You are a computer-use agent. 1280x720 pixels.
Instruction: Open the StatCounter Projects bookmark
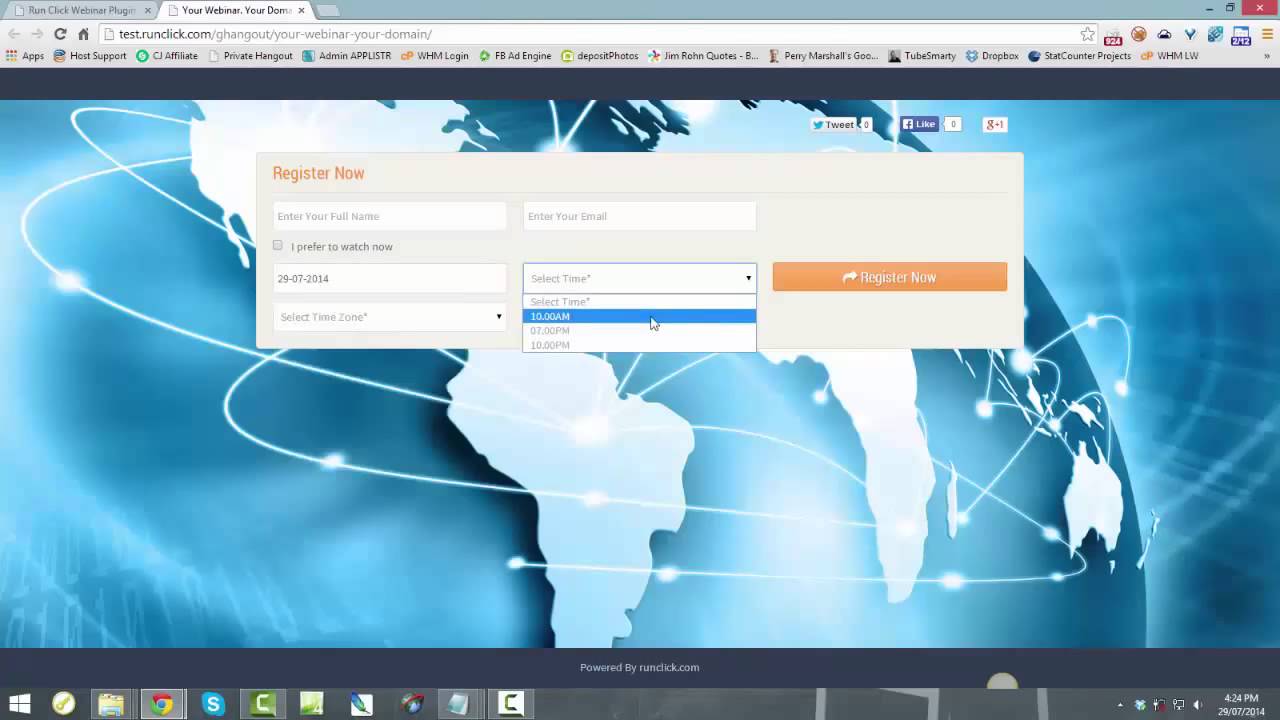1080,56
